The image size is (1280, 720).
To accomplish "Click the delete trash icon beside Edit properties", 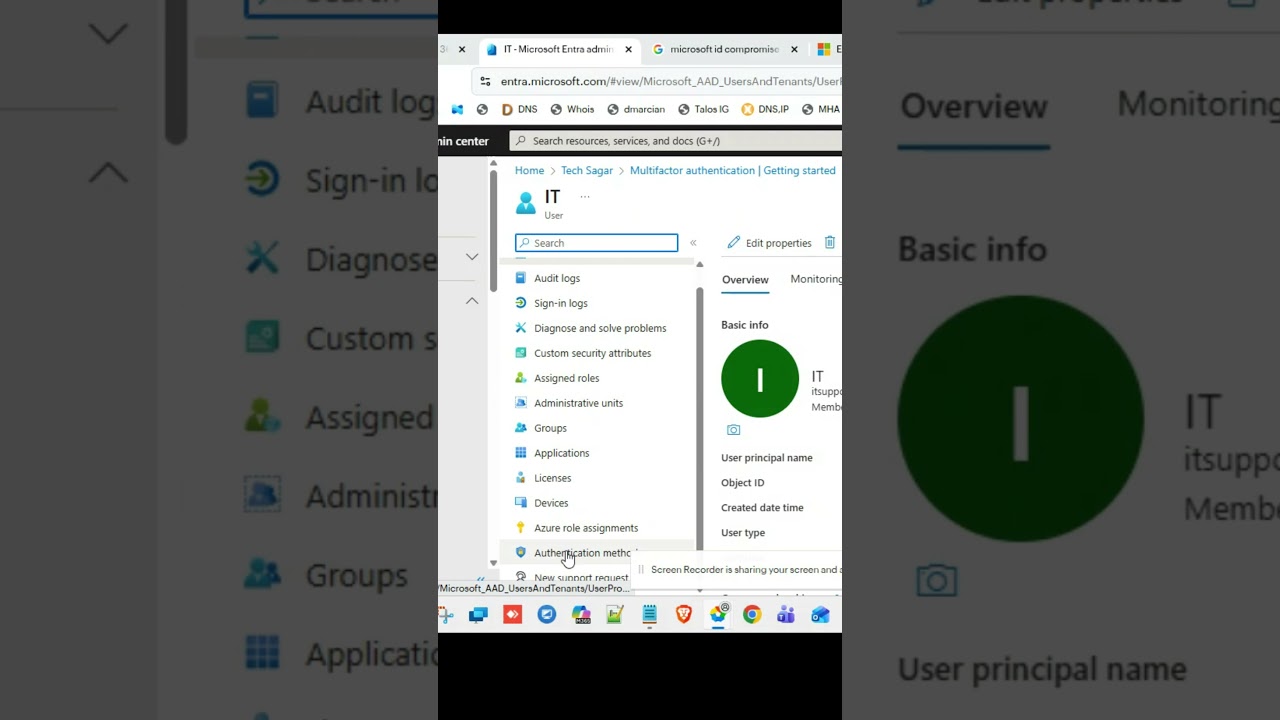I will pyautogui.click(x=829, y=243).
